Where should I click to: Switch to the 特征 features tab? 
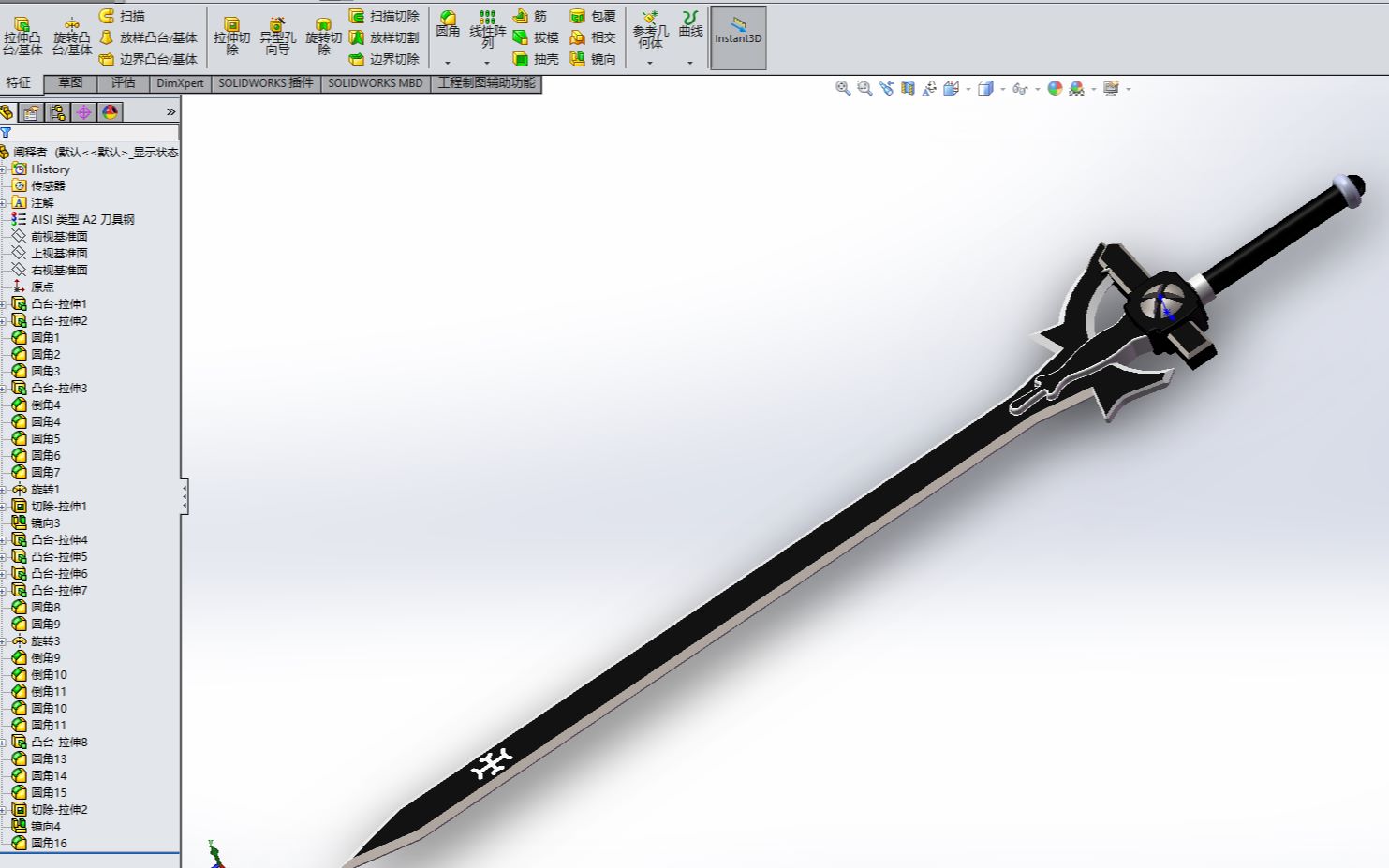click(x=19, y=83)
